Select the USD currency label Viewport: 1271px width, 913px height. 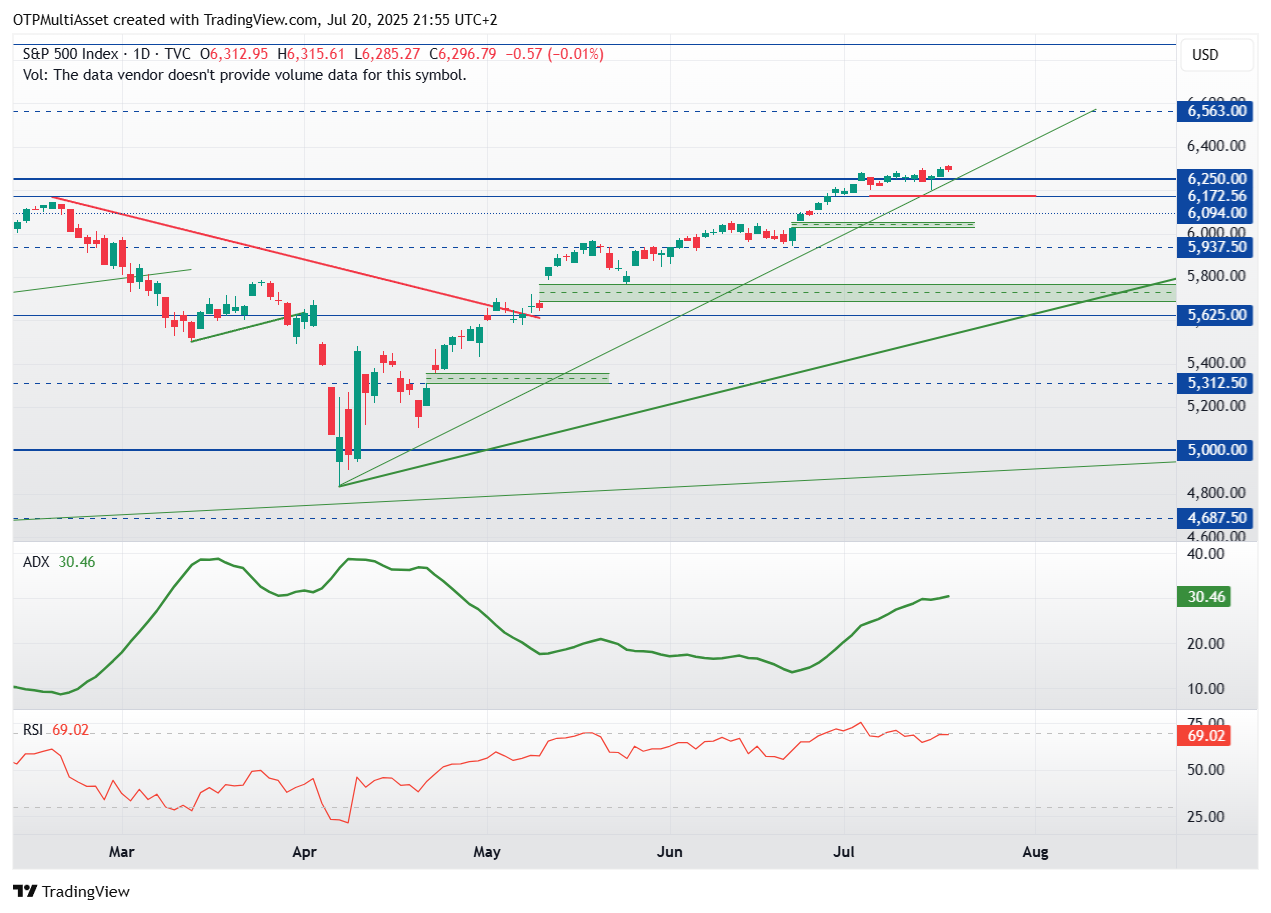[1205, 55]
